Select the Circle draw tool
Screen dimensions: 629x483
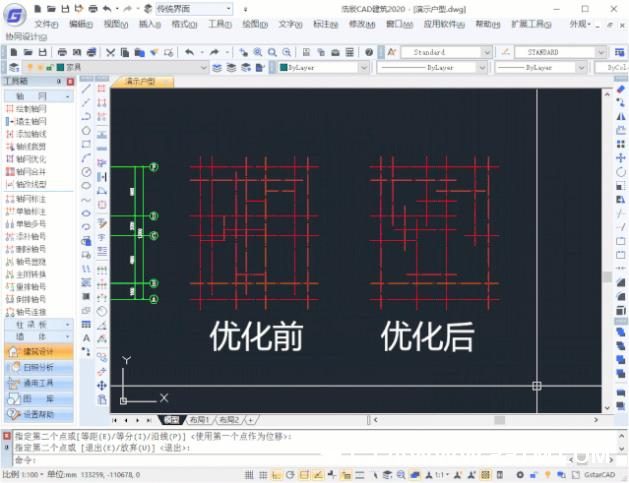pyautogui.click(x=86, y=172)
